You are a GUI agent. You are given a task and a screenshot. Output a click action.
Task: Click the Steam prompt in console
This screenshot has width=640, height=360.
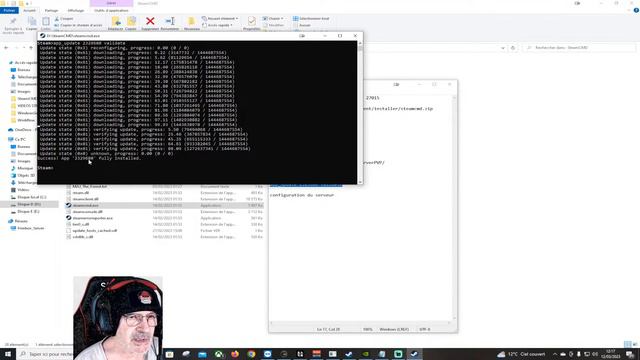pyautogui.click(x=45, y=168)
